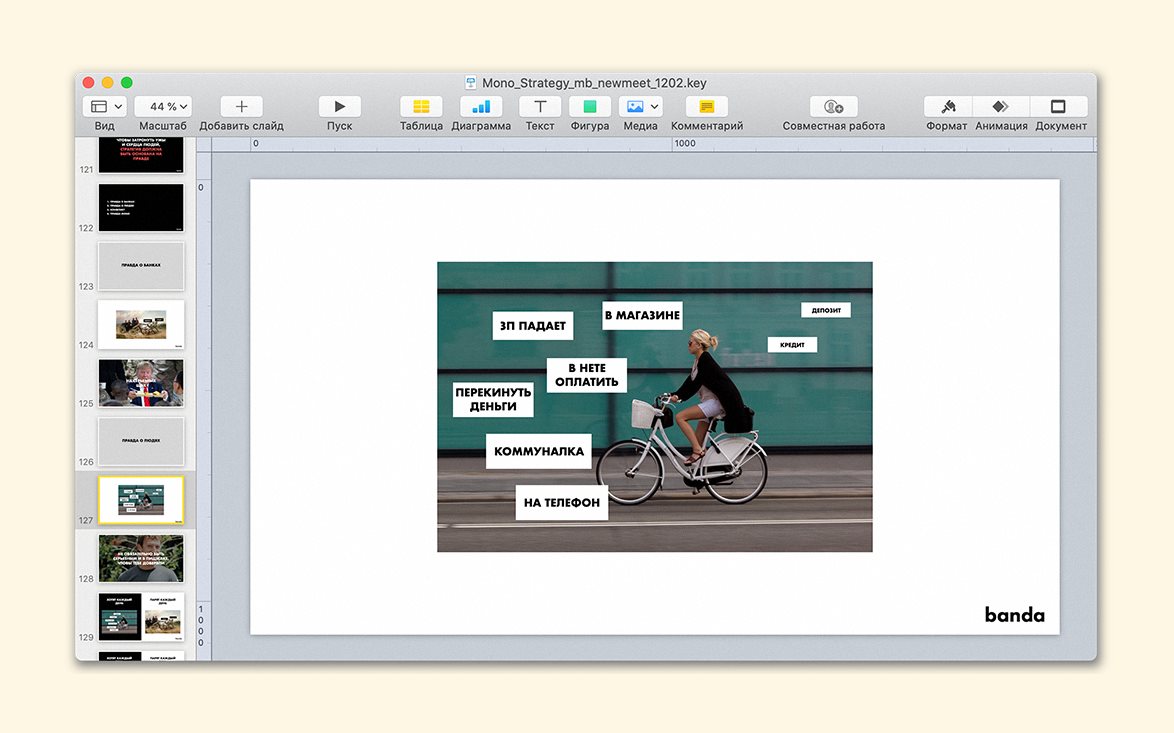Minimize window with the yellow button
Screen dimensions: 1174x733
(x=107, y=82)
